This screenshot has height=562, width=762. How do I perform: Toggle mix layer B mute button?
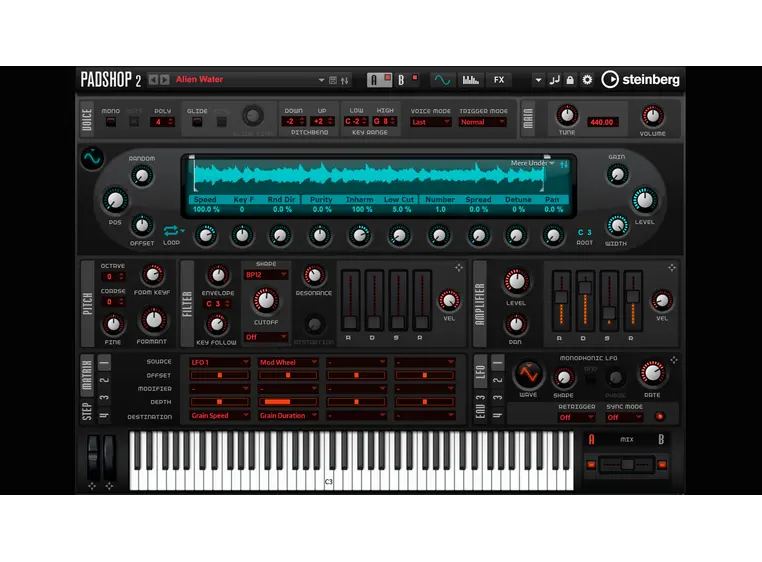tap(662, 465)
